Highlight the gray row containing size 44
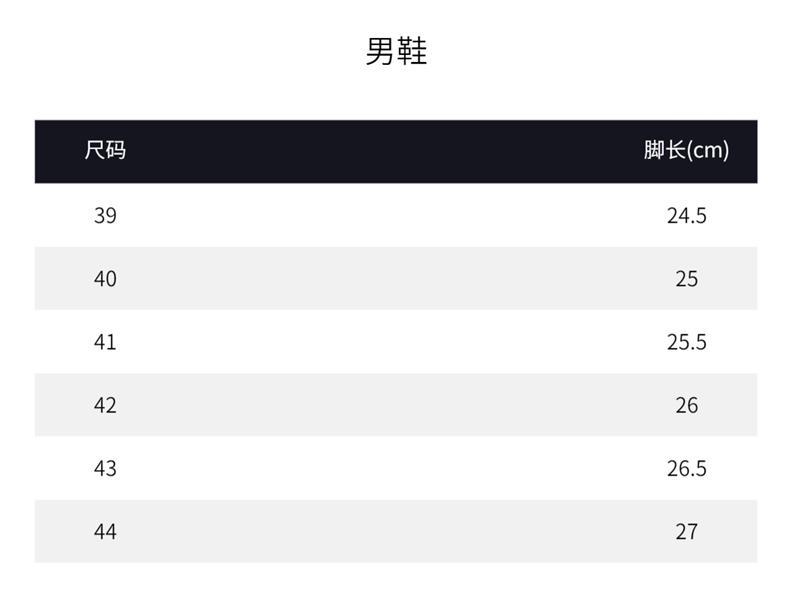The width and height of the screenshot is (790, 595). coord(396,531)
